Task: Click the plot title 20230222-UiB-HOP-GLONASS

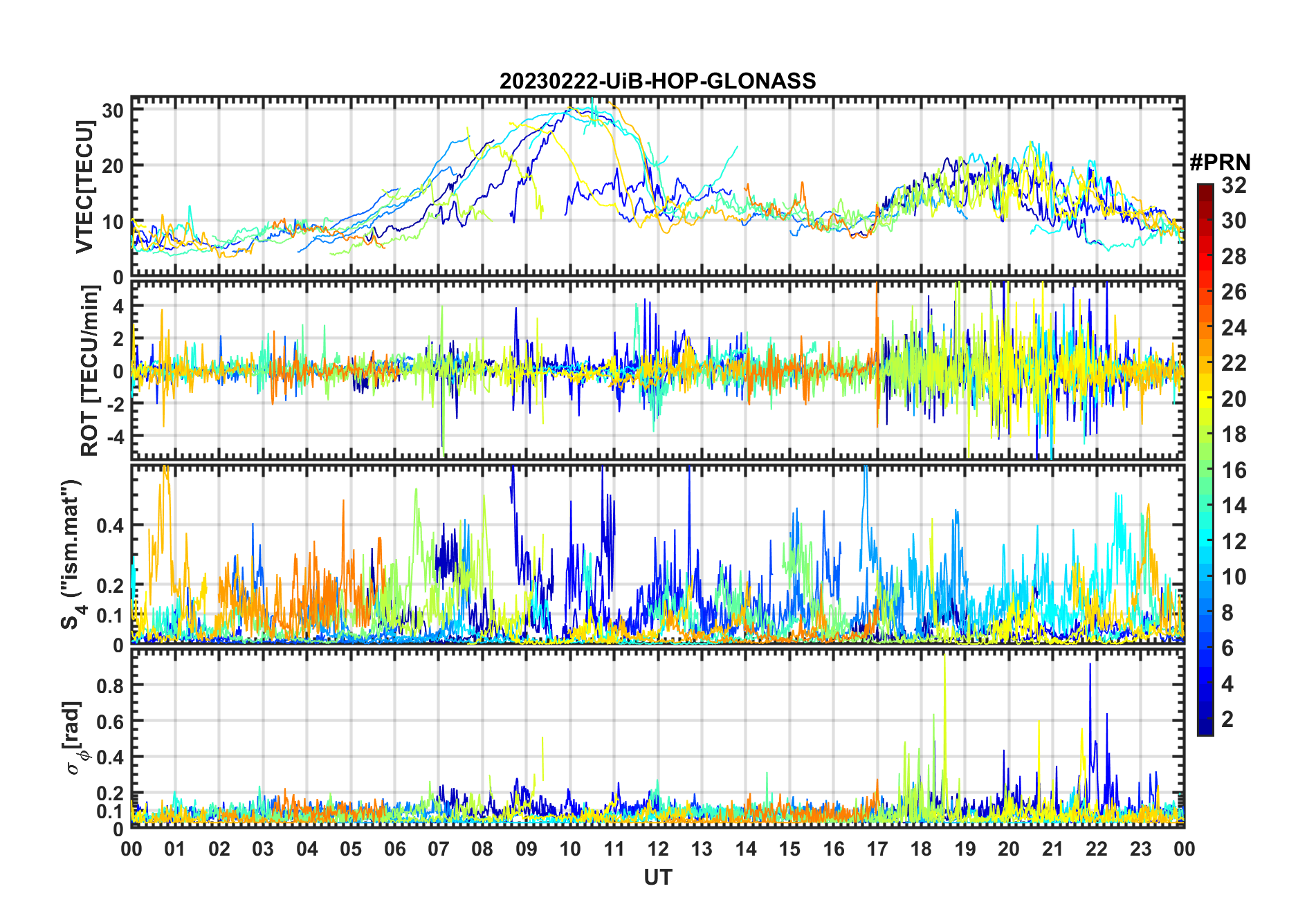Action: (657, 82)
